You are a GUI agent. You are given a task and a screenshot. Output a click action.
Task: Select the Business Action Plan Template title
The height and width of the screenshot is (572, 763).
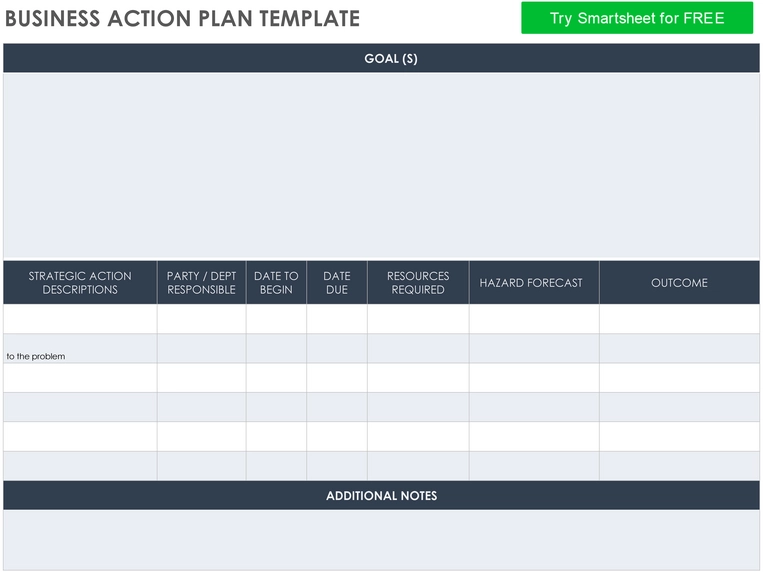(x=182, y=18)
